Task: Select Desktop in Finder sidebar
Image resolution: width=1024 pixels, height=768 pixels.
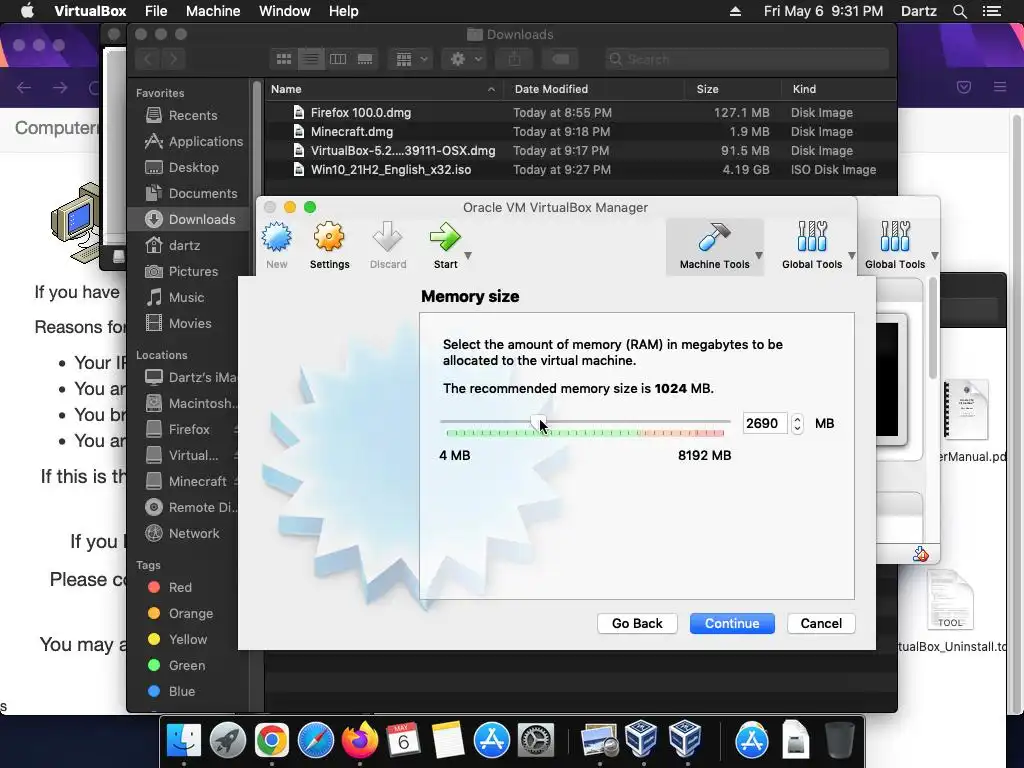Action: click(188, 167)
